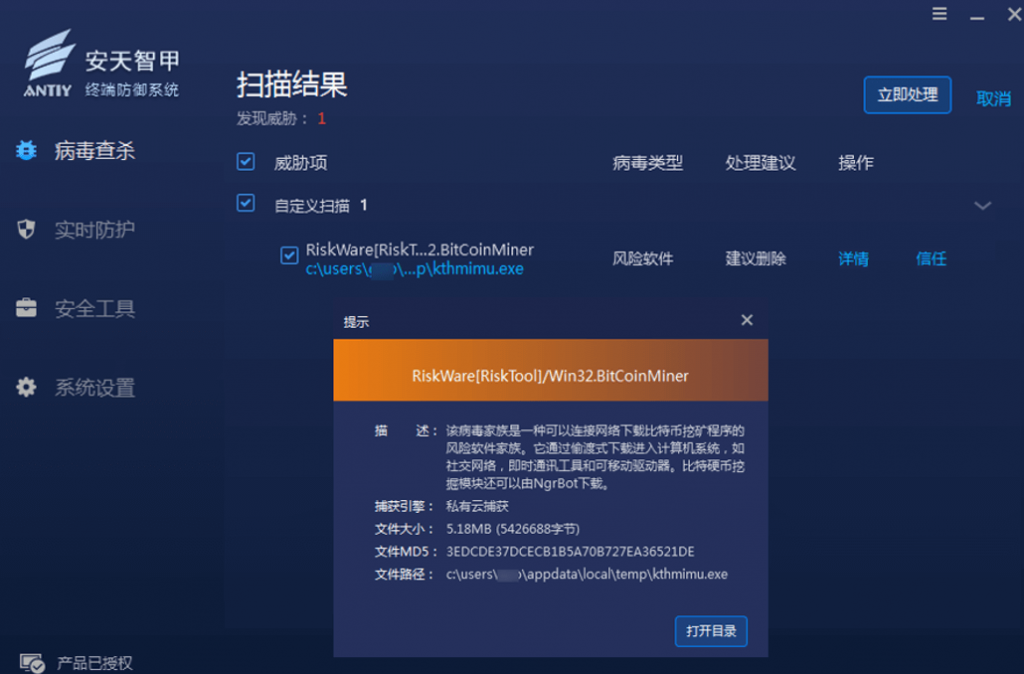
Task: Click the 产品已授权 license status icon
Action: pos(31,662)
